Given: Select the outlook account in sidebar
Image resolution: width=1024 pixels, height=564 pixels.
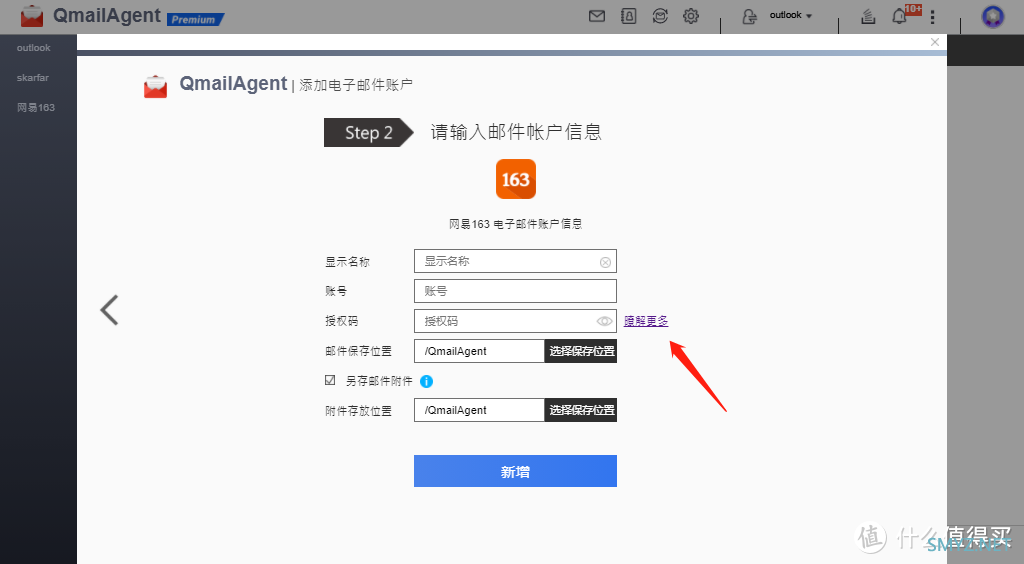Looking at the screenshot, I should pyautogui.click(x=33, y=48).
